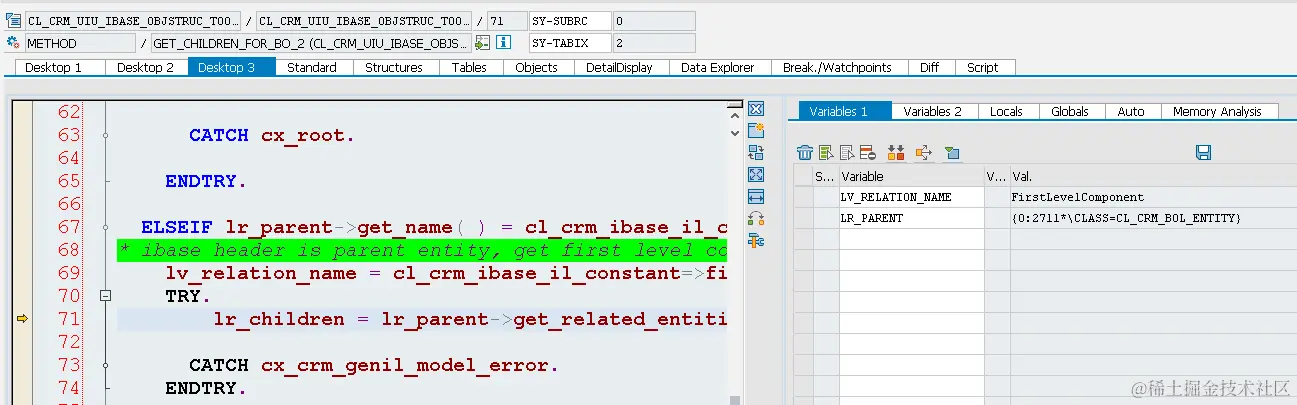Click the second gray list icon in variables toolbar
This screenshot has width=1297, height=405.
847,153
